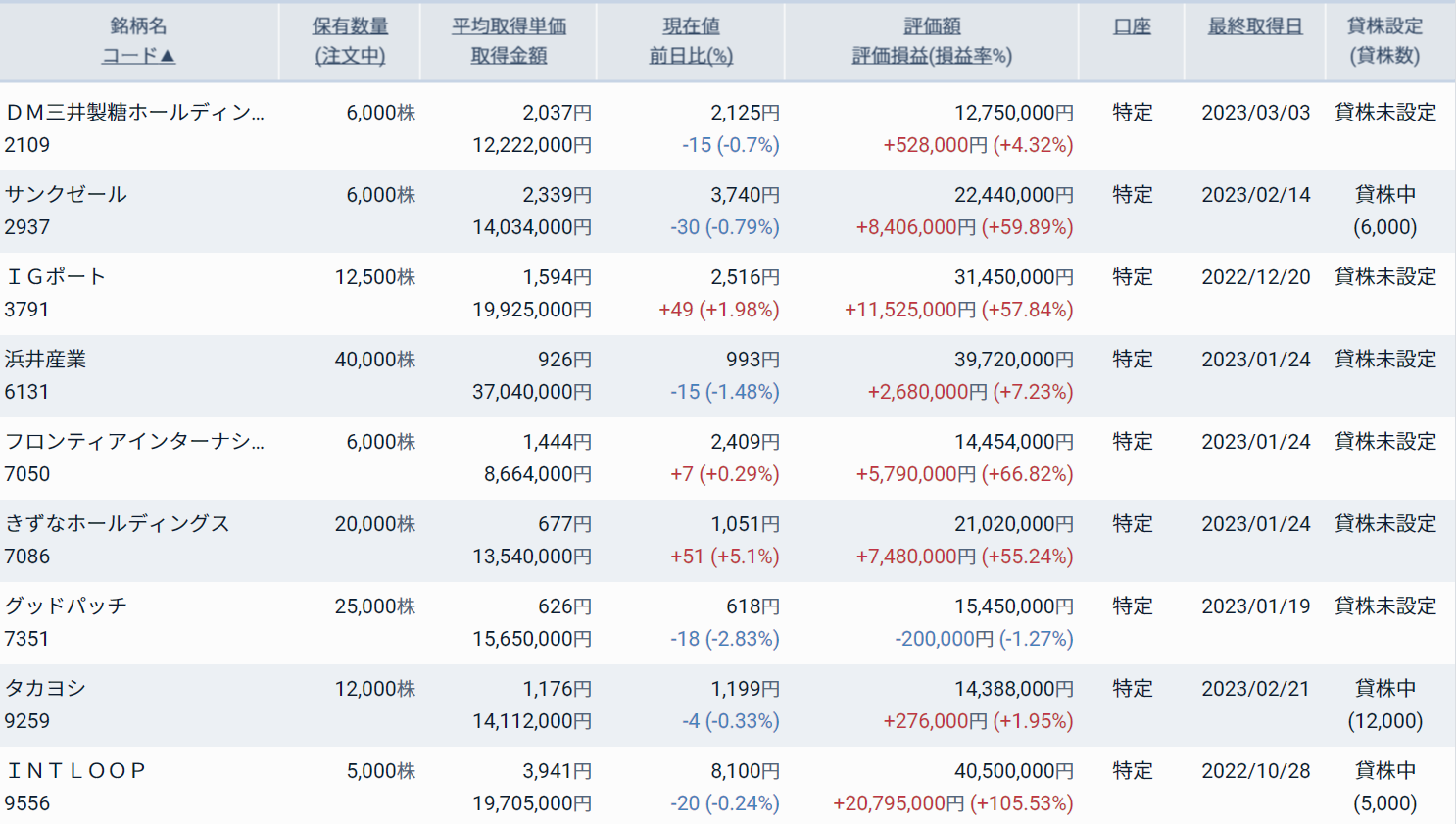
Task: Select stock name フロンティアインターナシ…
Action: pyautogui.click(x=134, y=442)
